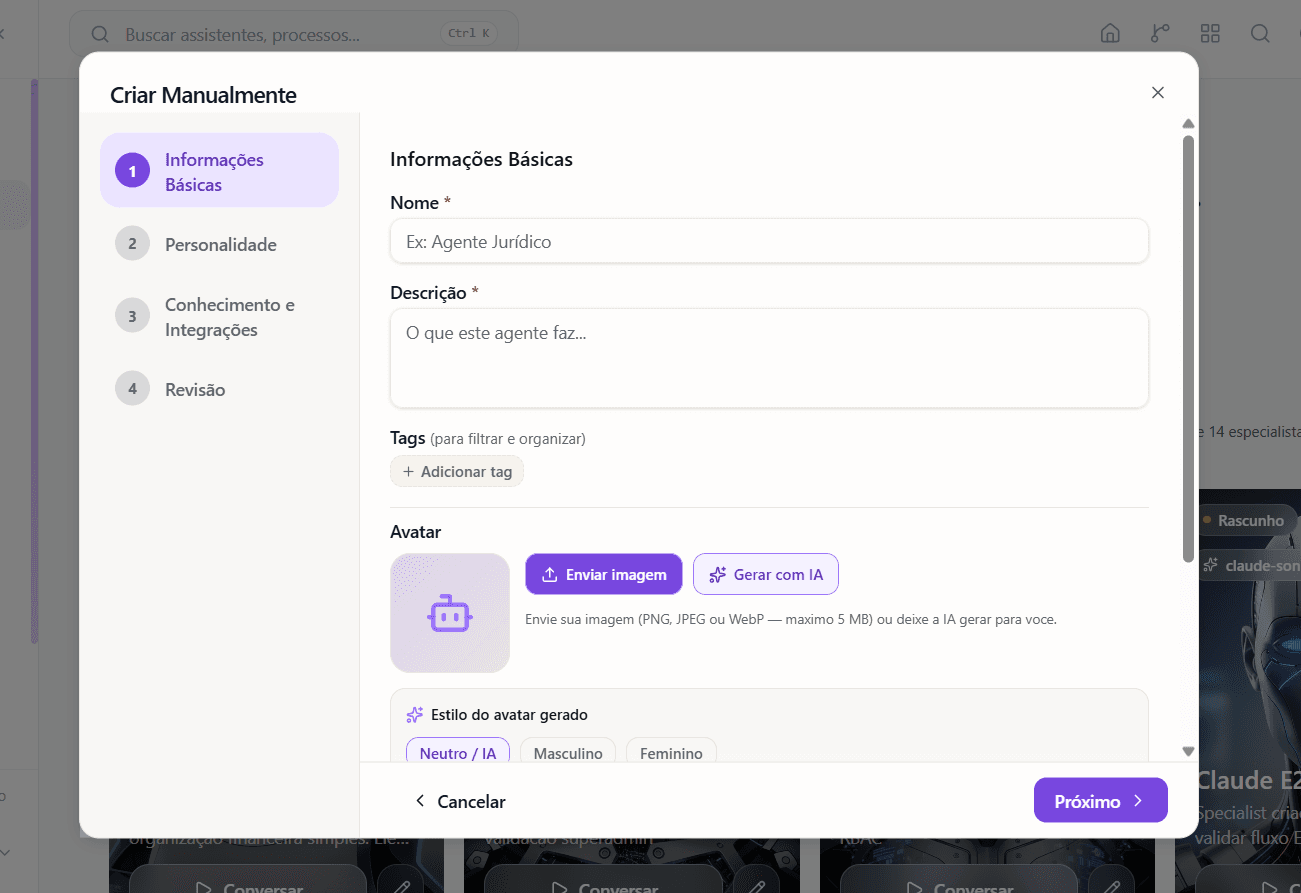Open the grid apps icon
This screenshot has width=1301, height=893.
[1210, 33]
